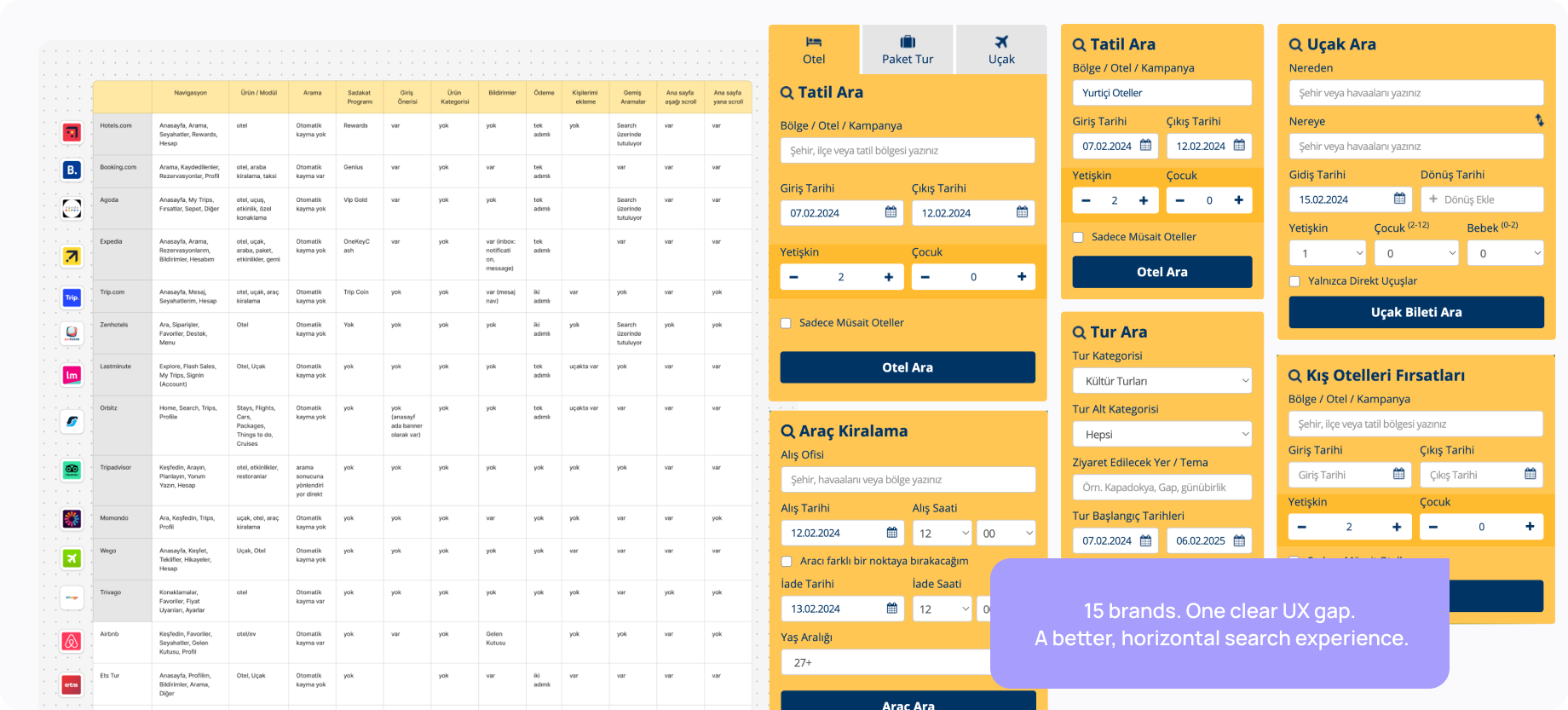The image size is (1568, 710).
Task: Open calendar icon for İade Tarihi 13.02.2024
Action: pyautogui.click(x=891, y=609)
